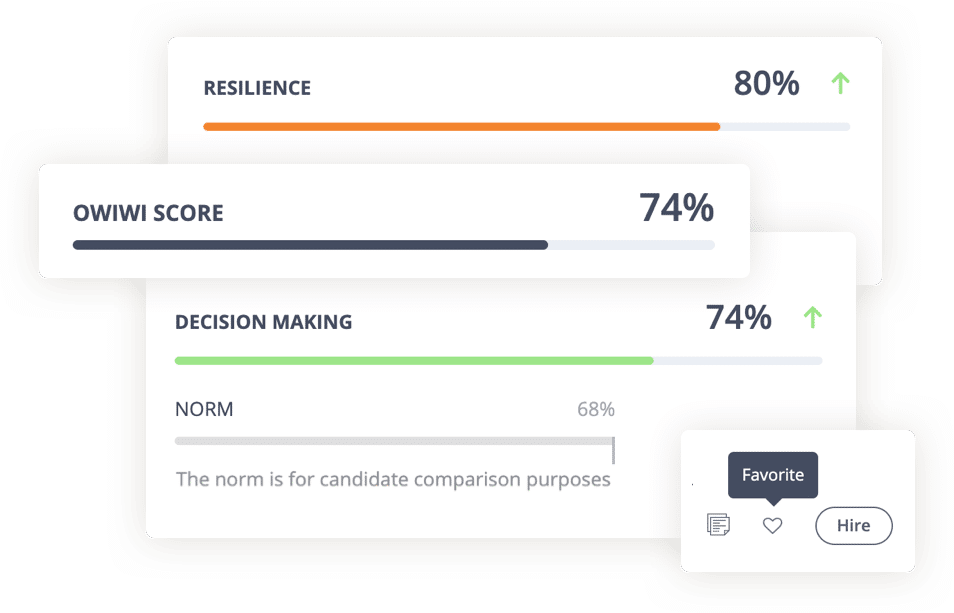
Task: Click the green up arrow beside Decision Making
Action: click(x=813, y=318)
